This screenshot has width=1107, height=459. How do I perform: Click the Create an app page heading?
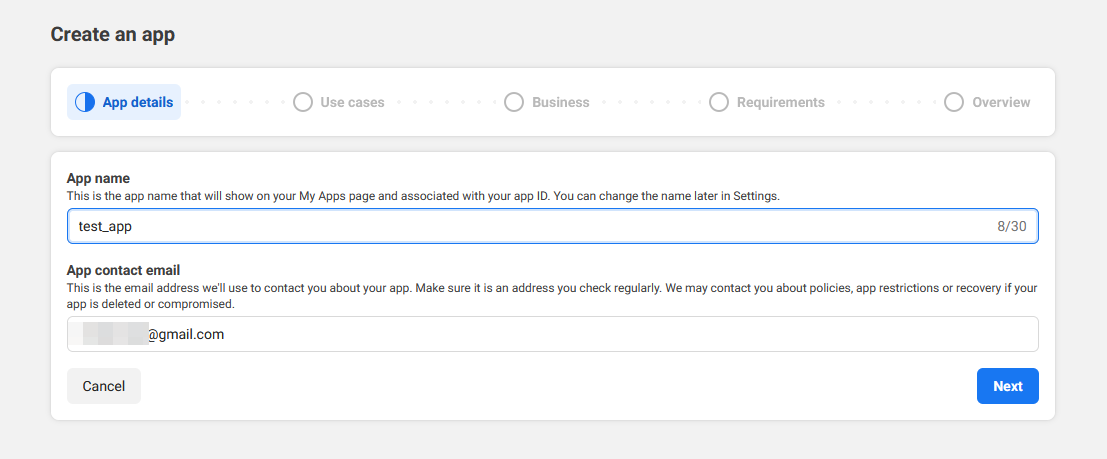[x=113, y=35]
